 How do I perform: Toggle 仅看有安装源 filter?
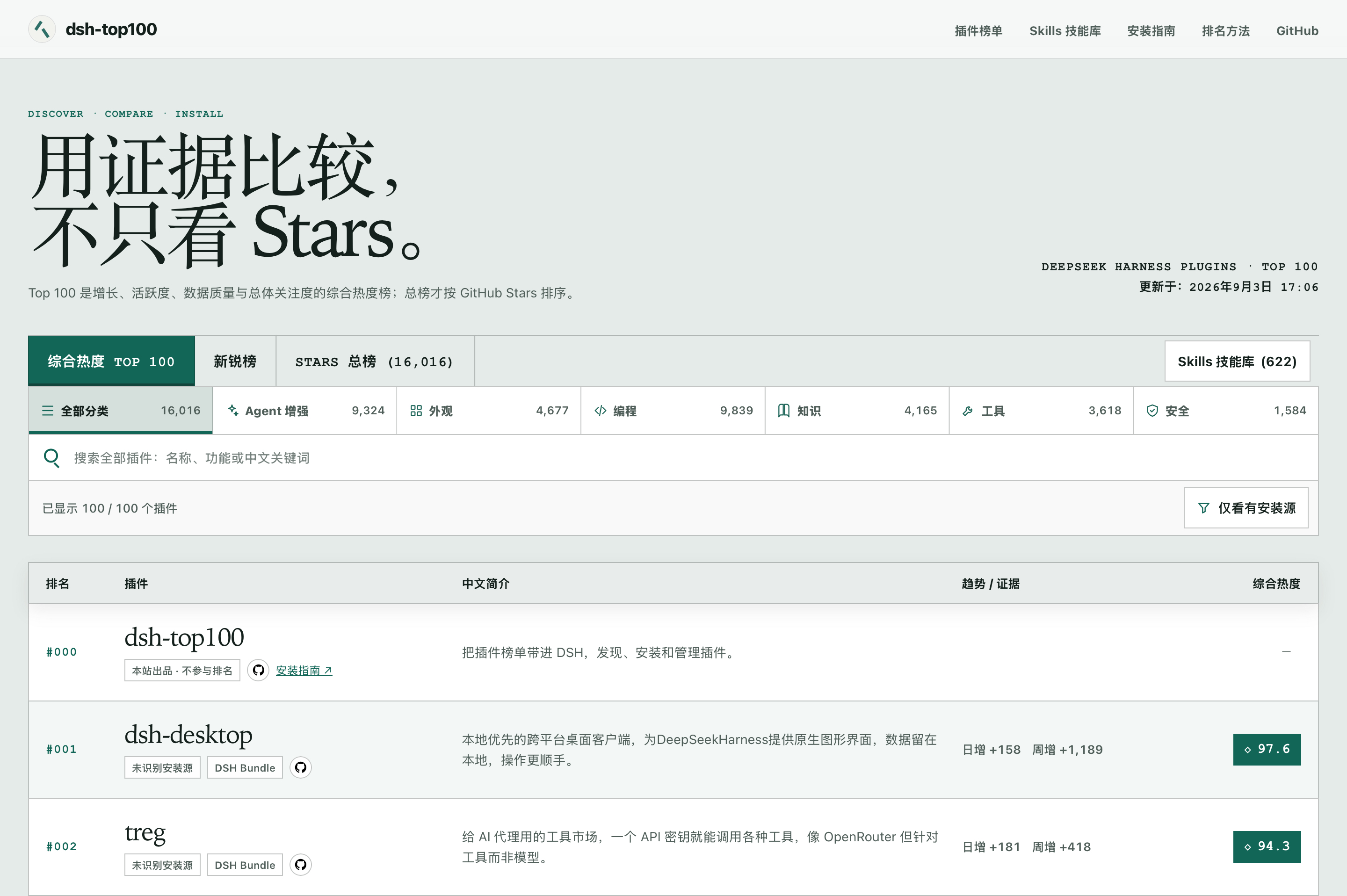[x=1246, y=508]
